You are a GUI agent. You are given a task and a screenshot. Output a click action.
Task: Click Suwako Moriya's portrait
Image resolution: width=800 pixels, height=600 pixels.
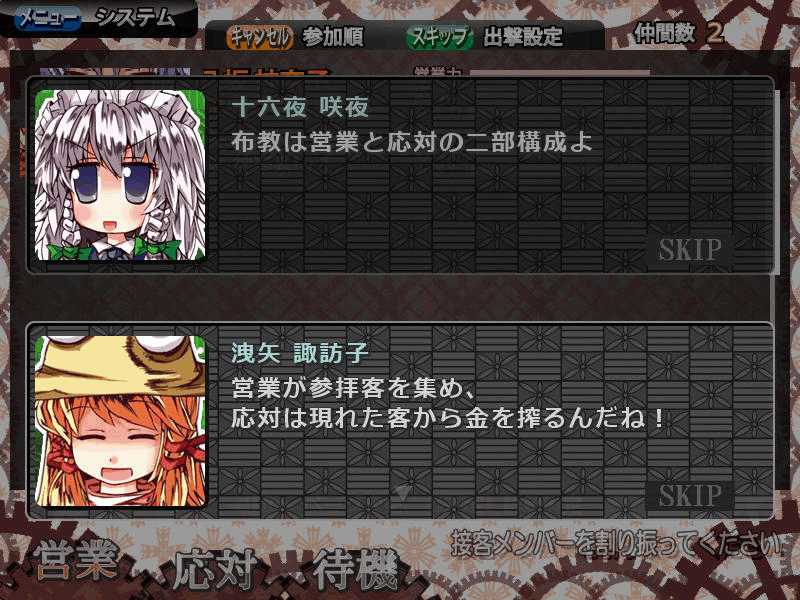click(120, 421)
